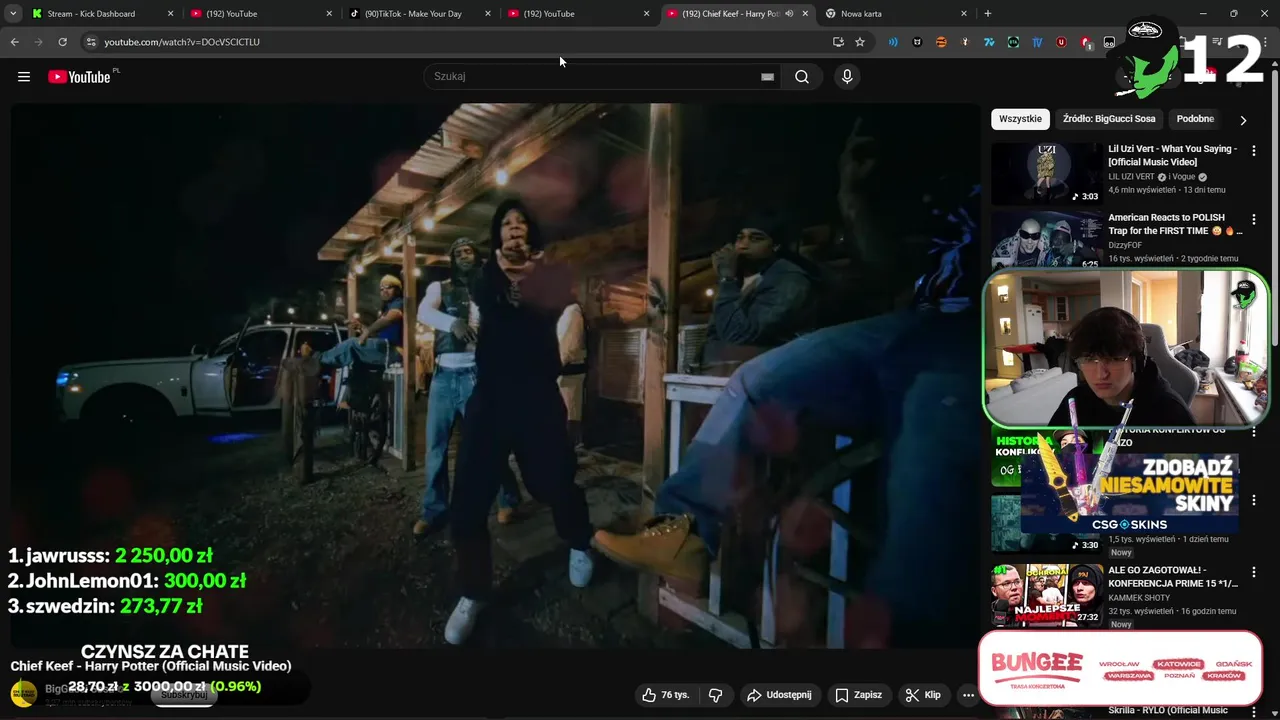Open options for ALE GO ZAGOTOWAŁ video

click(1254, 572)
